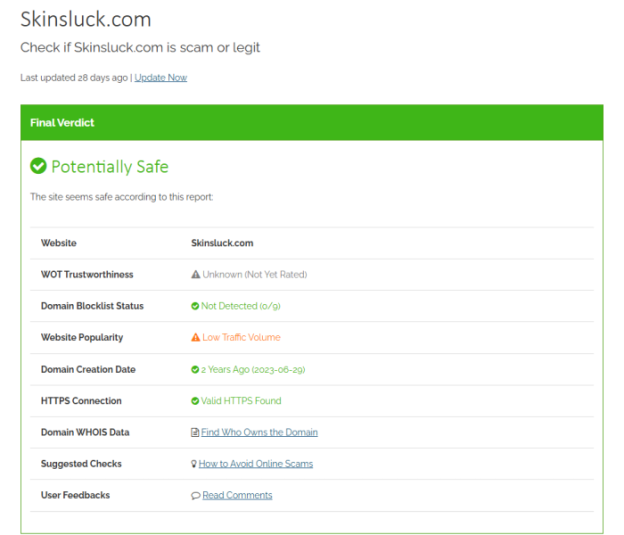The width and height of the screenshot is (624, 535).
Task: Click the green checkmark beside Potentially Safe
Action: pyautogui.click(x=39, y=166)
